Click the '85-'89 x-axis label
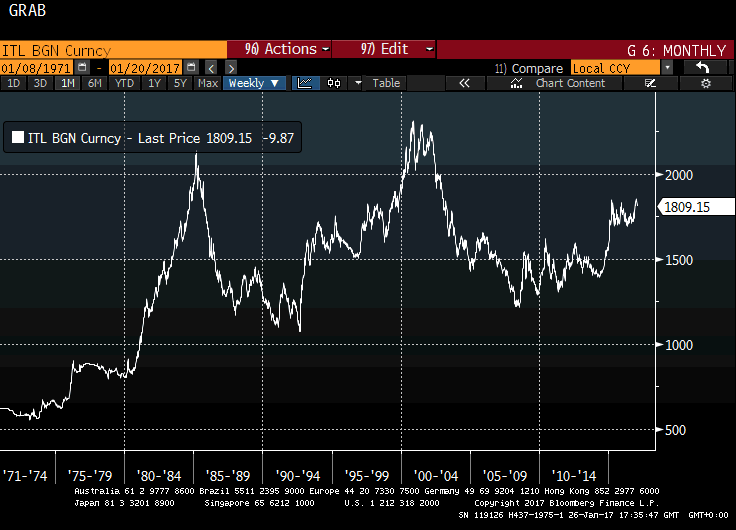The width and height of the screenshot is (736, 530). pyautogui.click(x=228, y=476)
